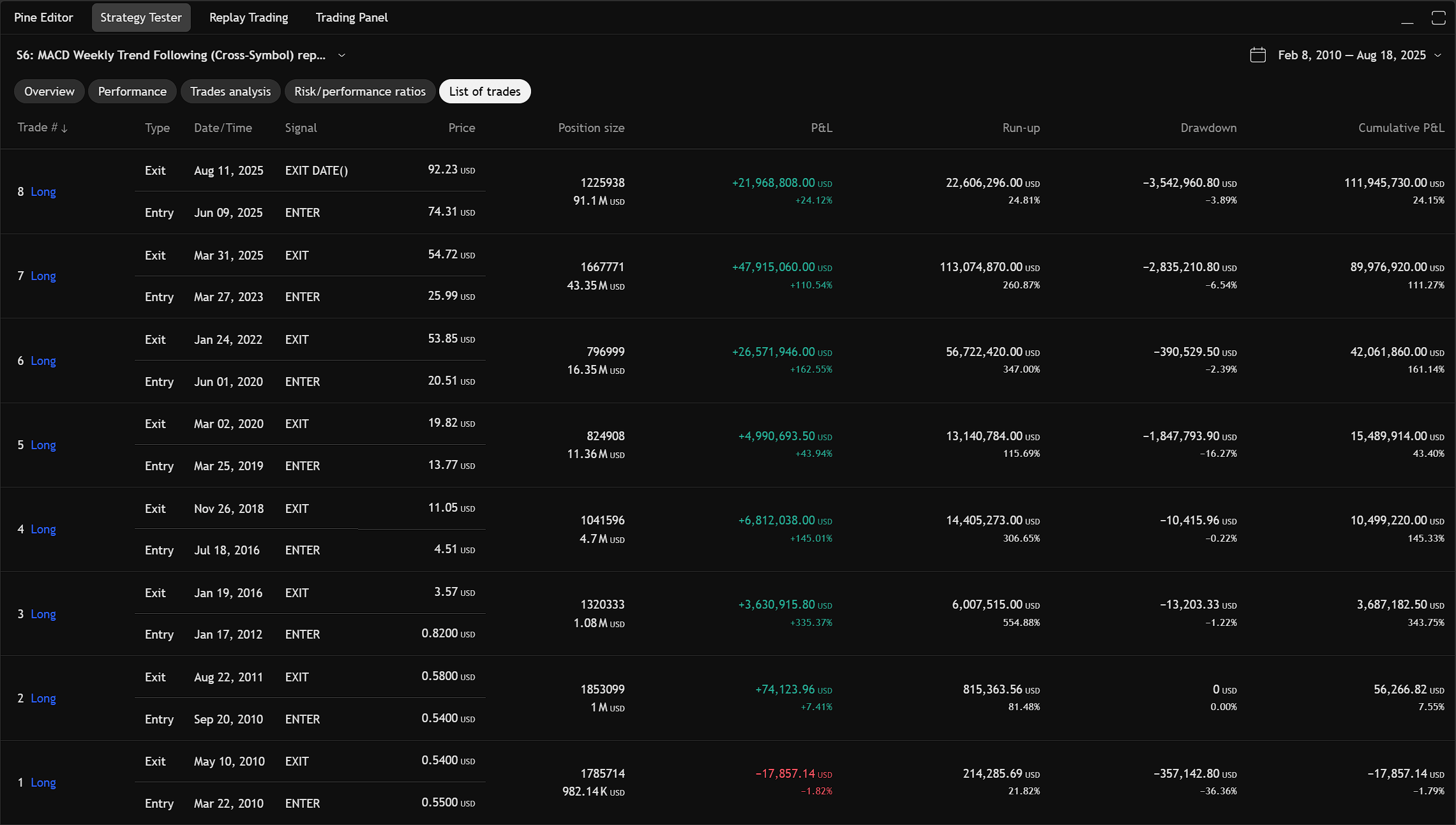Click the S6 MACD Weekly strategy title

(171, 55)
